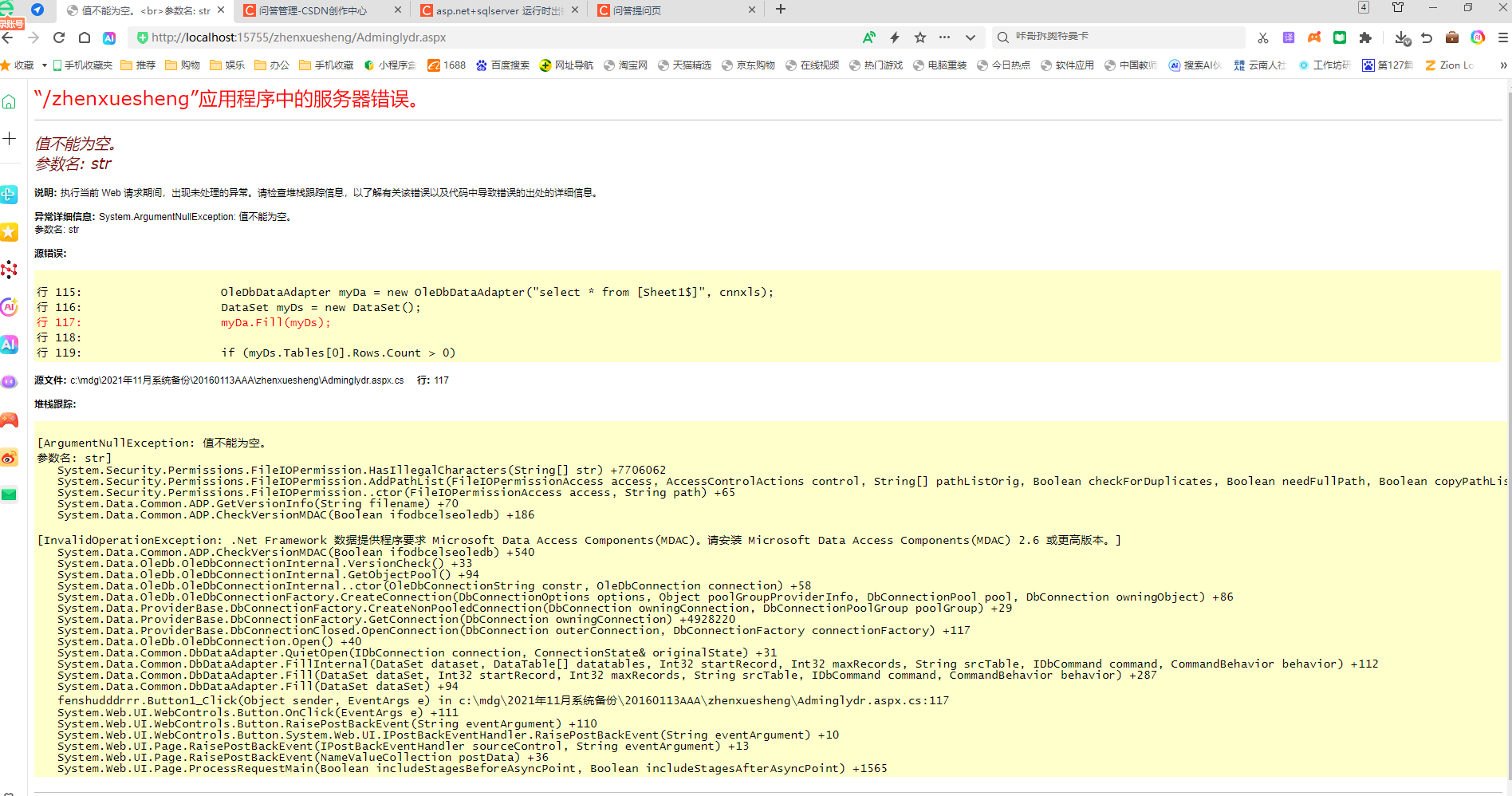Click the tab count 4 badge
This screenshot has height=796, width=1512.
coord(1364,7)
